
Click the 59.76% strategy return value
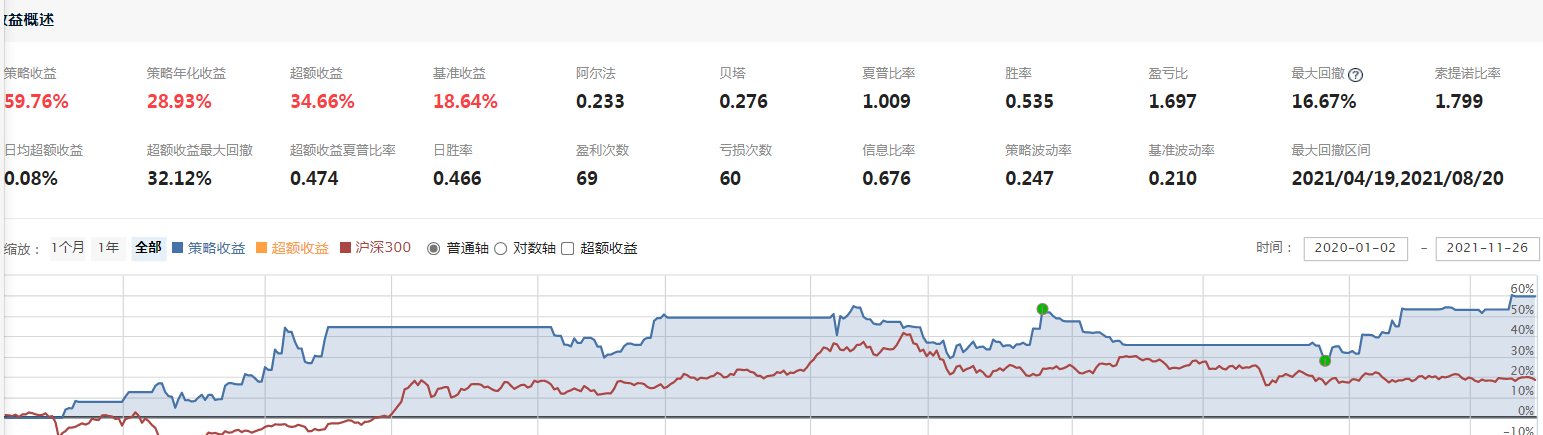(x=36, y=101)
